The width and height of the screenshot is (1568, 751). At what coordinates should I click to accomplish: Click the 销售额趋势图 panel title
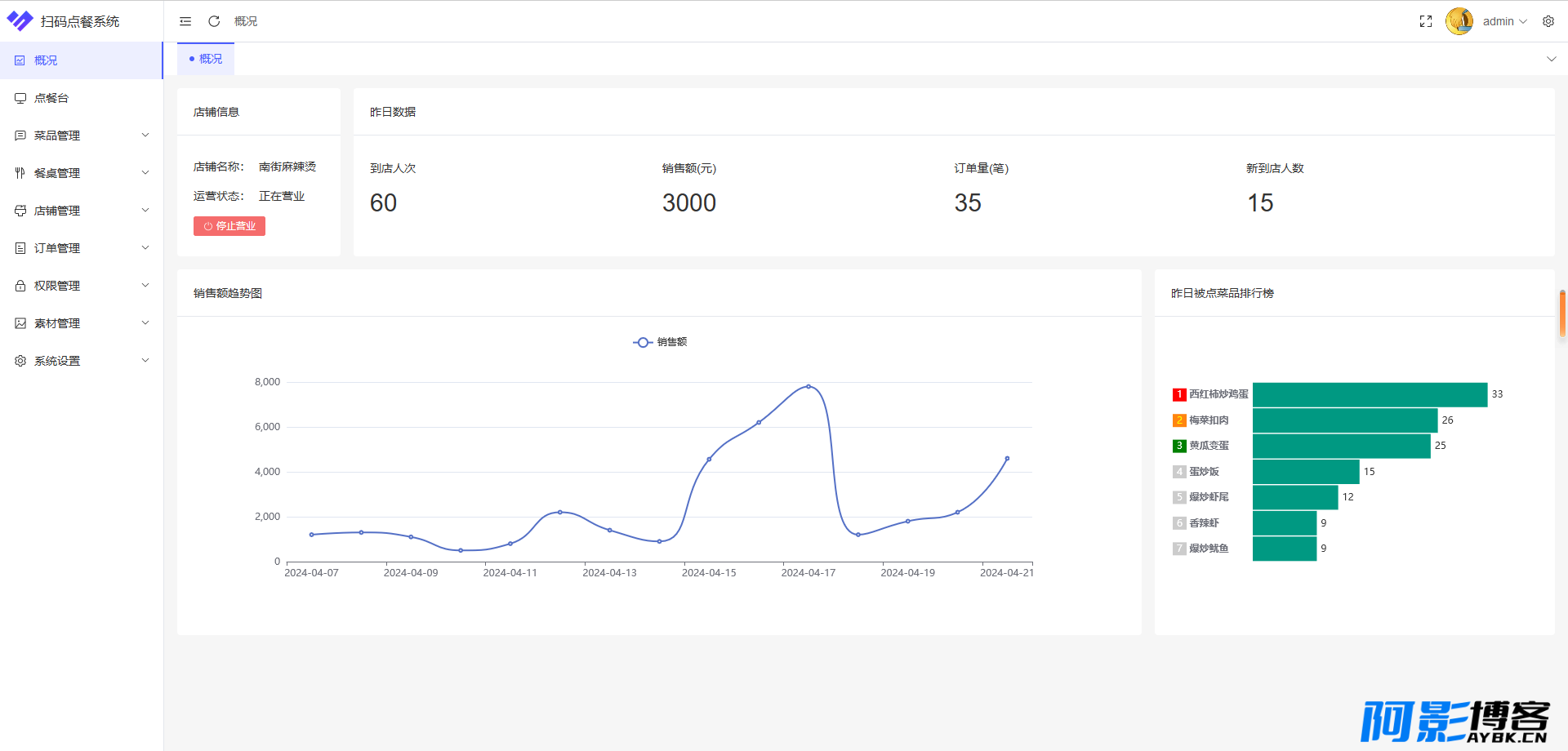228,293
